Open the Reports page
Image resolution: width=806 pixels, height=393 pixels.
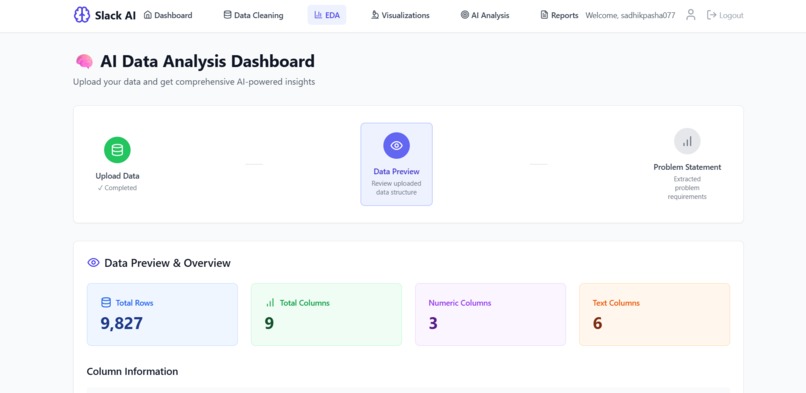click(x=559, y=15)
